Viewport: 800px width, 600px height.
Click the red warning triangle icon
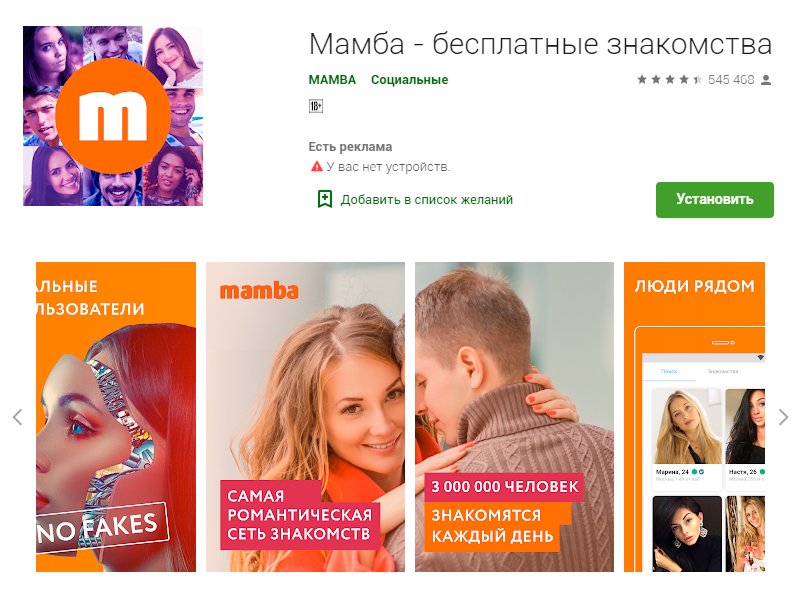[x=316, y=166]
